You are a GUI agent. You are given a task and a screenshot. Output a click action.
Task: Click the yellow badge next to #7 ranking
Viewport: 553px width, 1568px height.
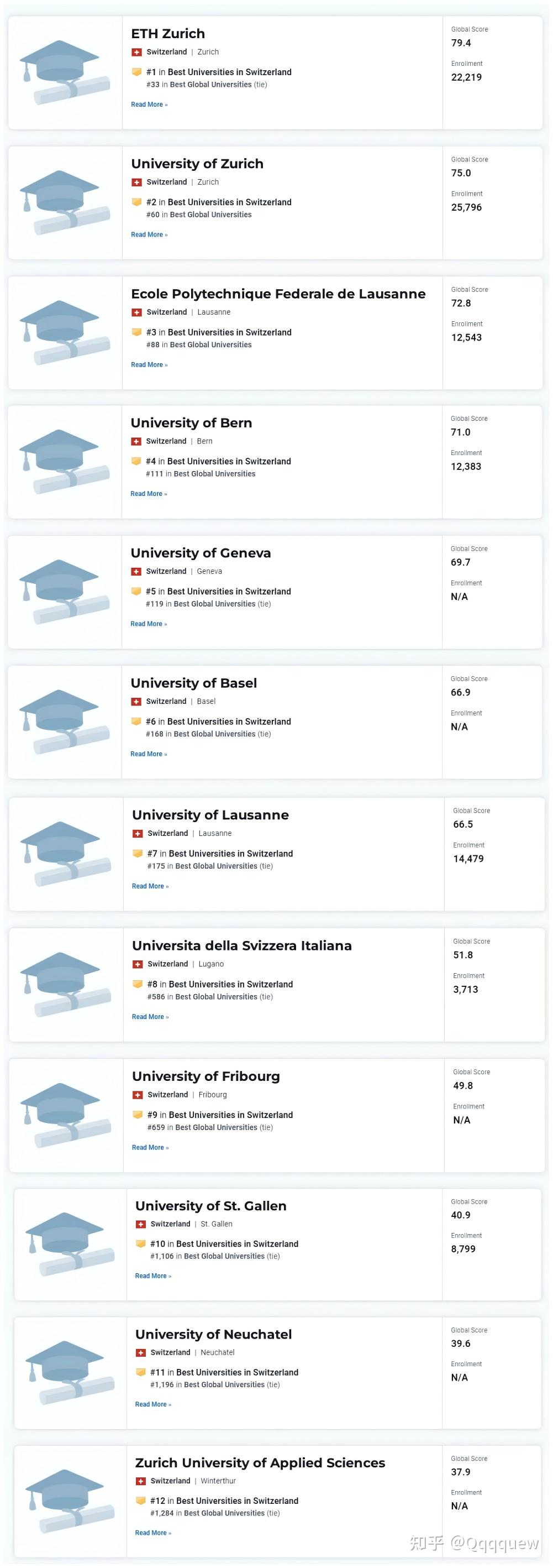[x=138, y=854]
